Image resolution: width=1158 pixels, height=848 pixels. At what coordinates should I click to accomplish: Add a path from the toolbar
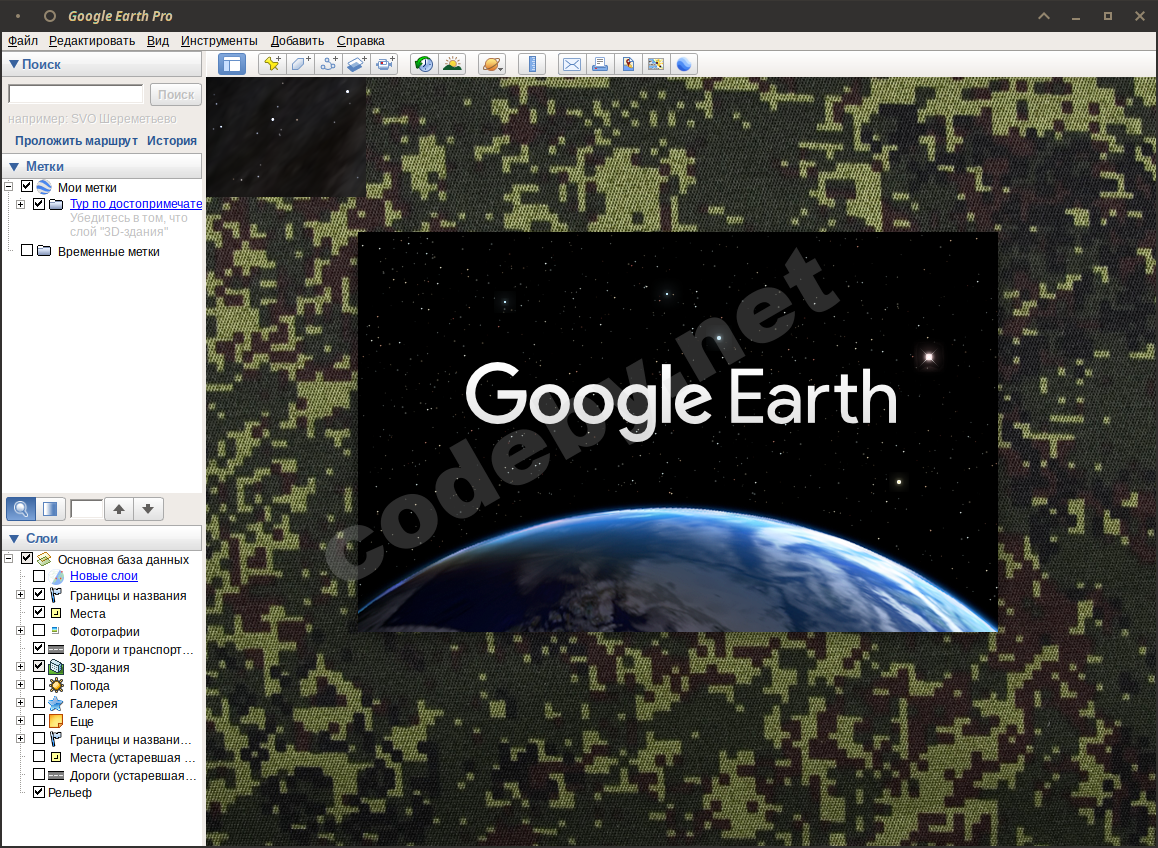point(328,64)
